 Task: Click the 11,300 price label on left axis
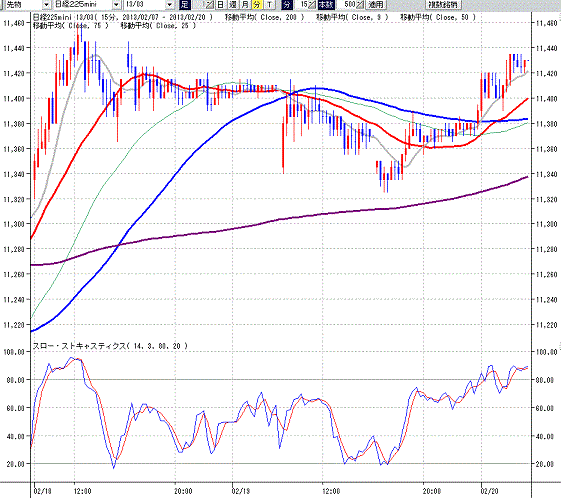(x=14, y=224)
